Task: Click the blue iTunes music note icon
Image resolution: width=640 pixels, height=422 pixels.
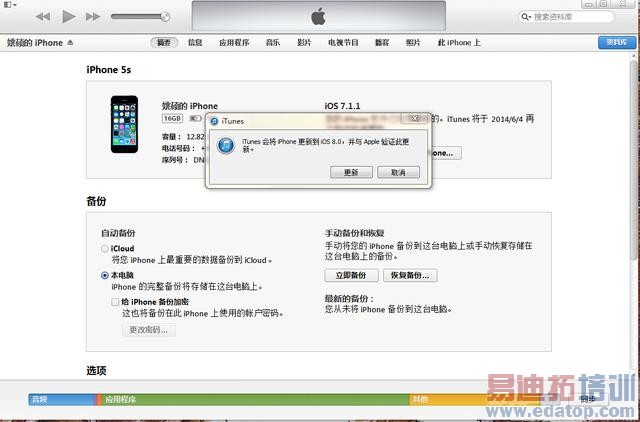Action: tap(226, 145)
